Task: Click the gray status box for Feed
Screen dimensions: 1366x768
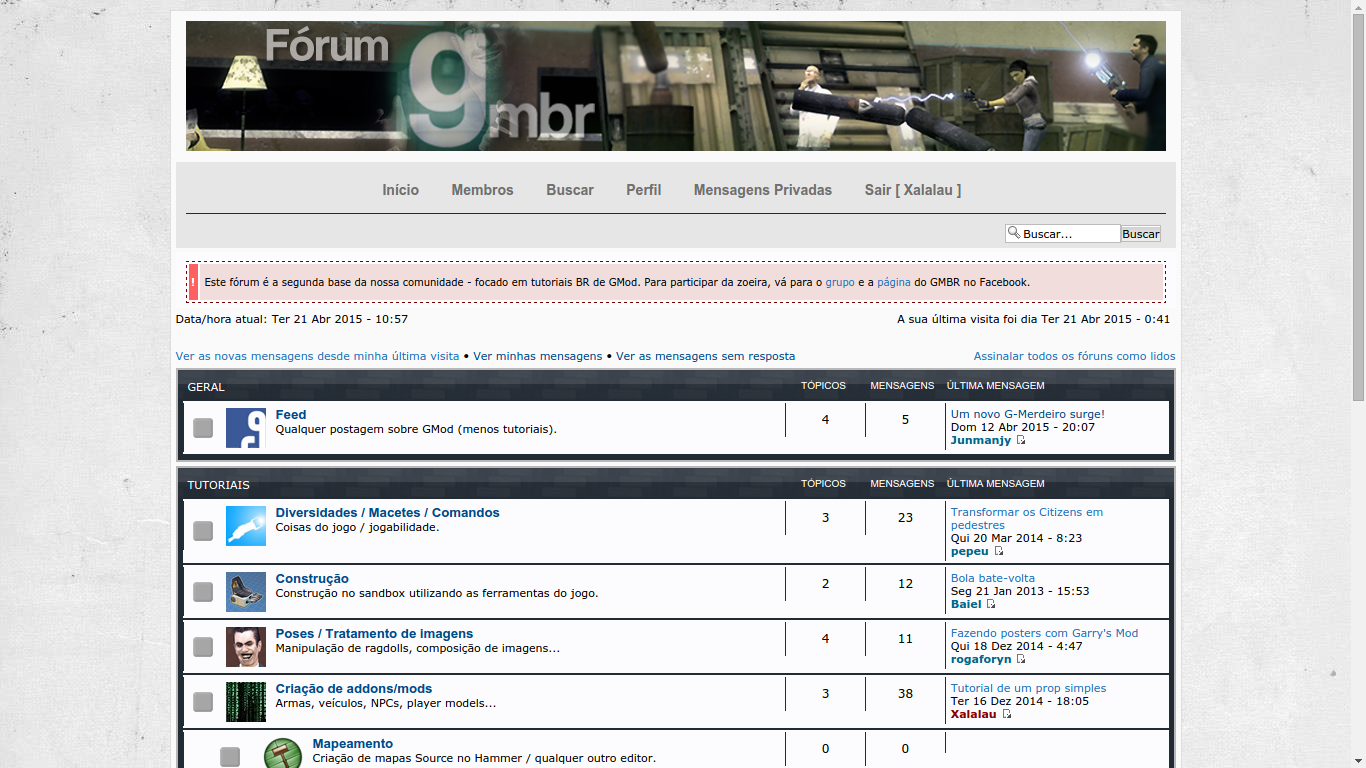Action: point(203,428)
